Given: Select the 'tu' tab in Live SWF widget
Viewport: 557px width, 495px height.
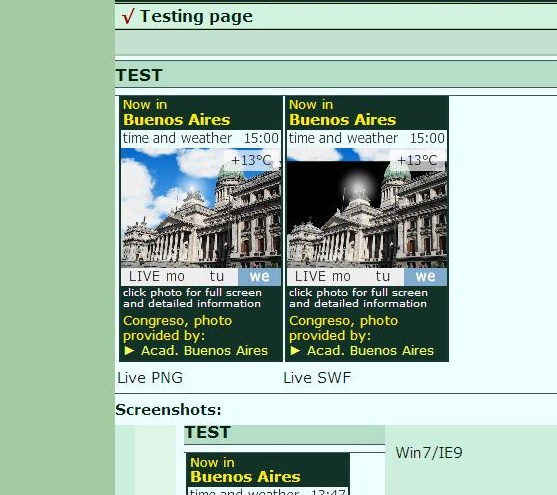Looking at the screenshot, I should (383, 276).
